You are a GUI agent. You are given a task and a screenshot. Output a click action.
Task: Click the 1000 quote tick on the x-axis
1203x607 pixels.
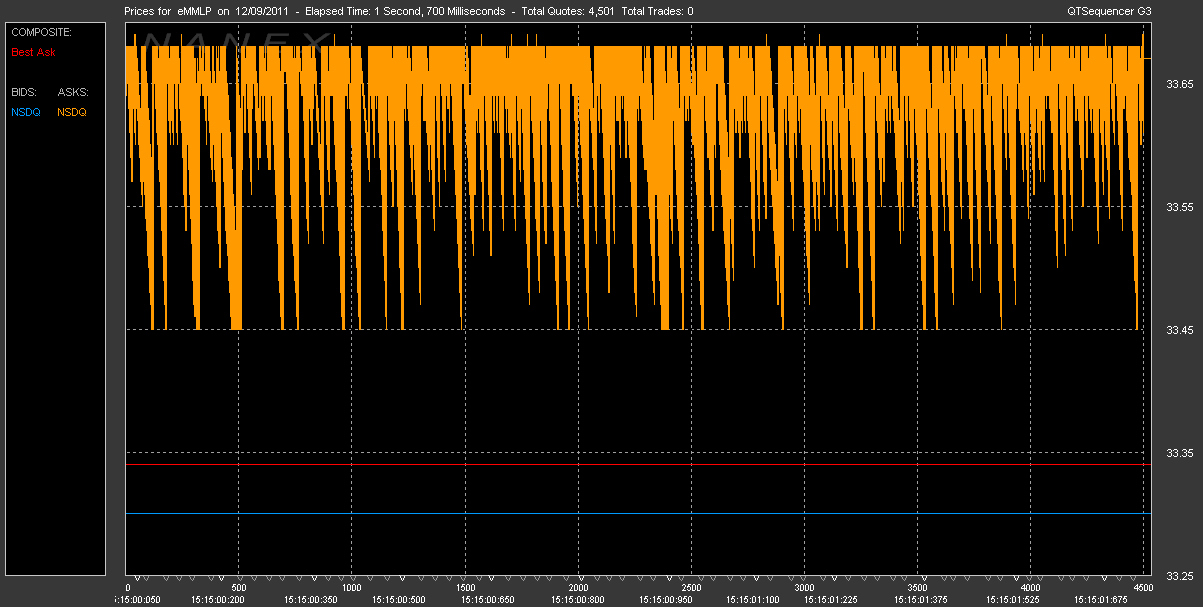[351, 588]
